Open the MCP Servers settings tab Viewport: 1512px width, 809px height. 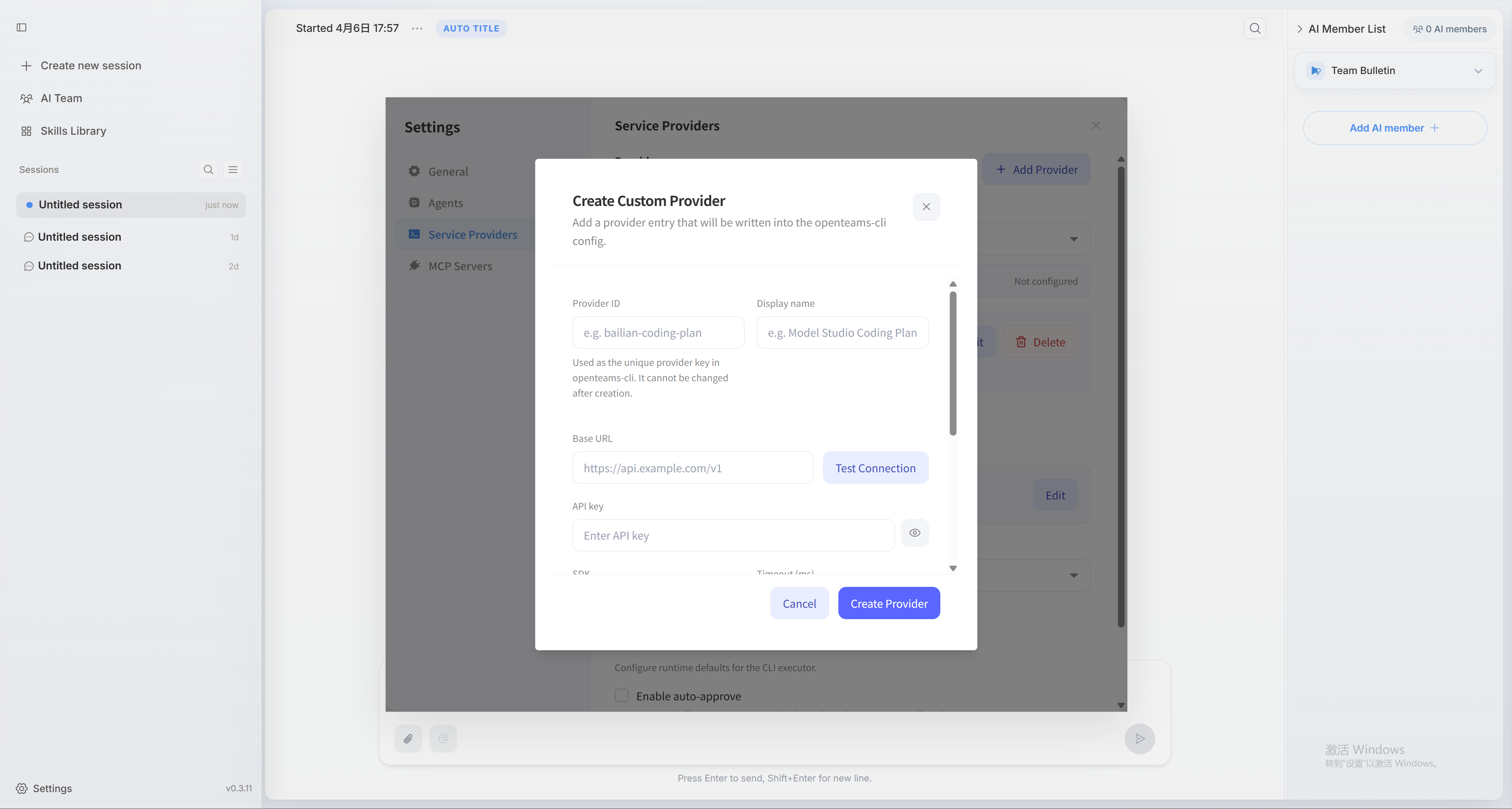pyautogui.click(x=460, y=266)
